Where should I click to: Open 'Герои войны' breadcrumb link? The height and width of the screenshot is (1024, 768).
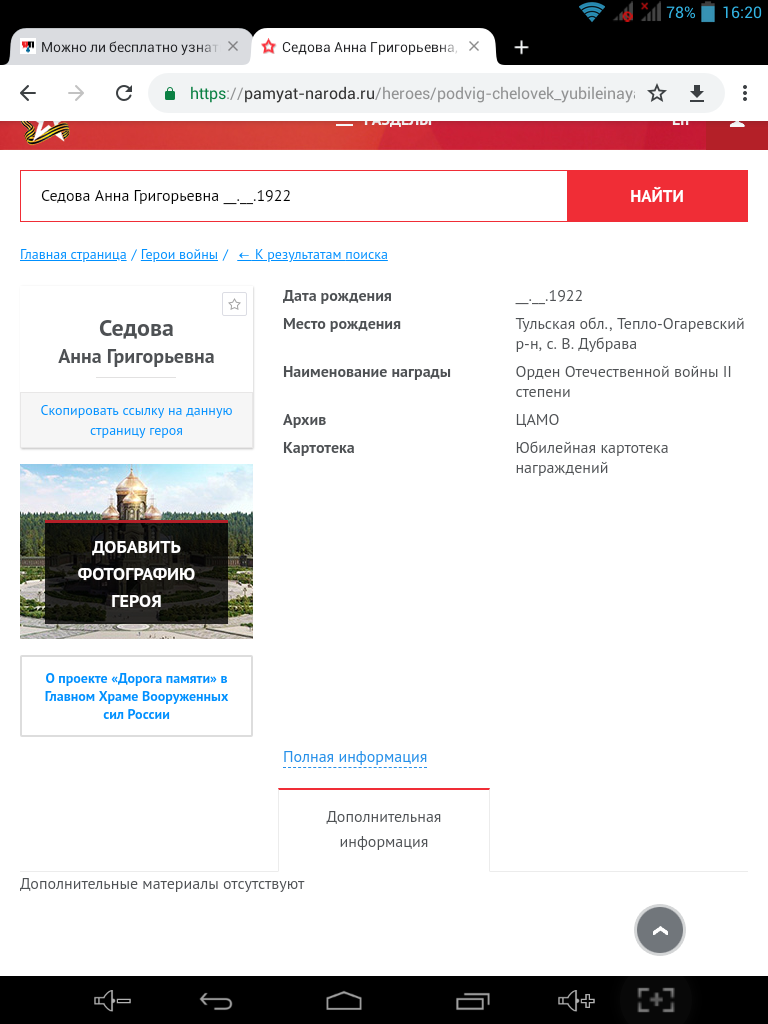[179, 255]
